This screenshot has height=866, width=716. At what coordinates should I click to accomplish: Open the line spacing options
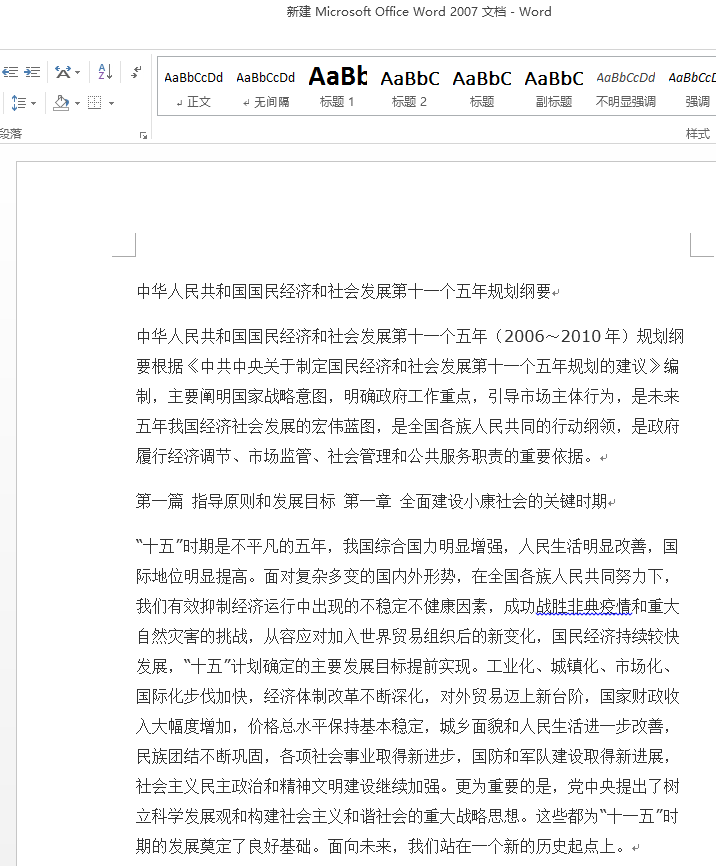pos(18,103)
